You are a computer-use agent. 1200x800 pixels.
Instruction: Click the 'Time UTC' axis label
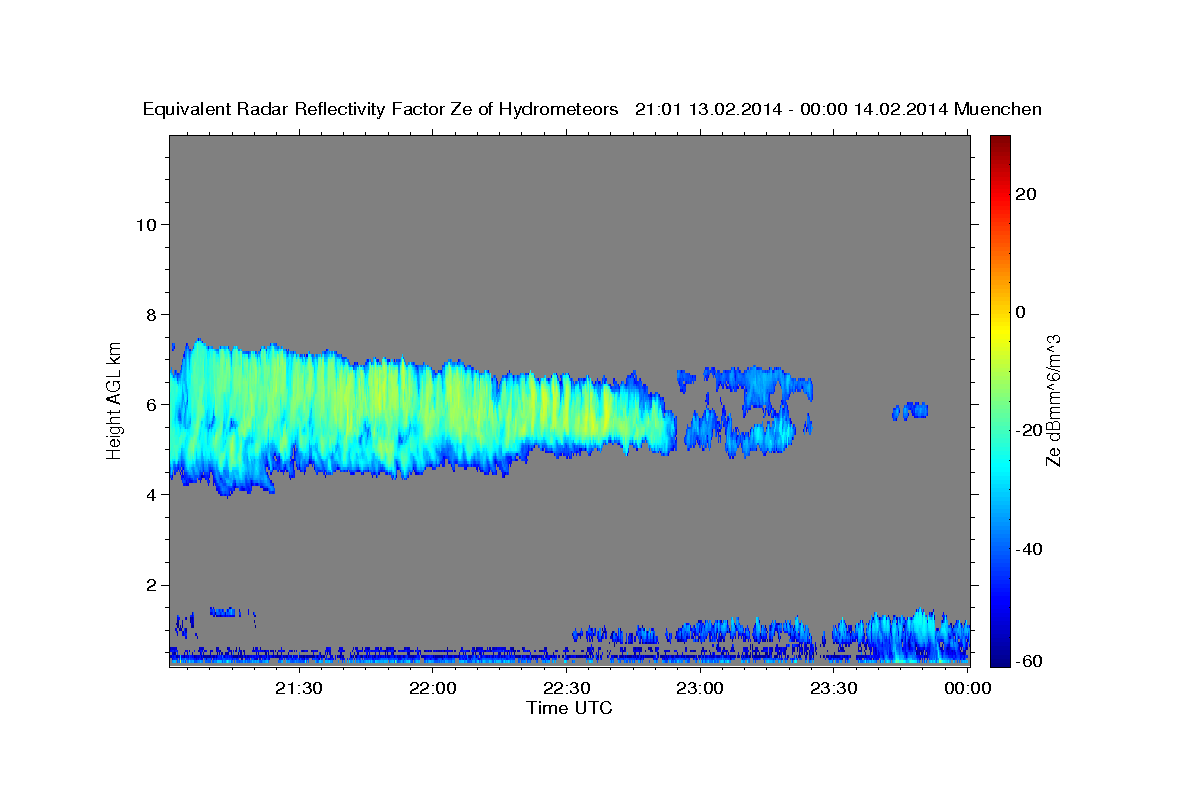pos(569,709)
